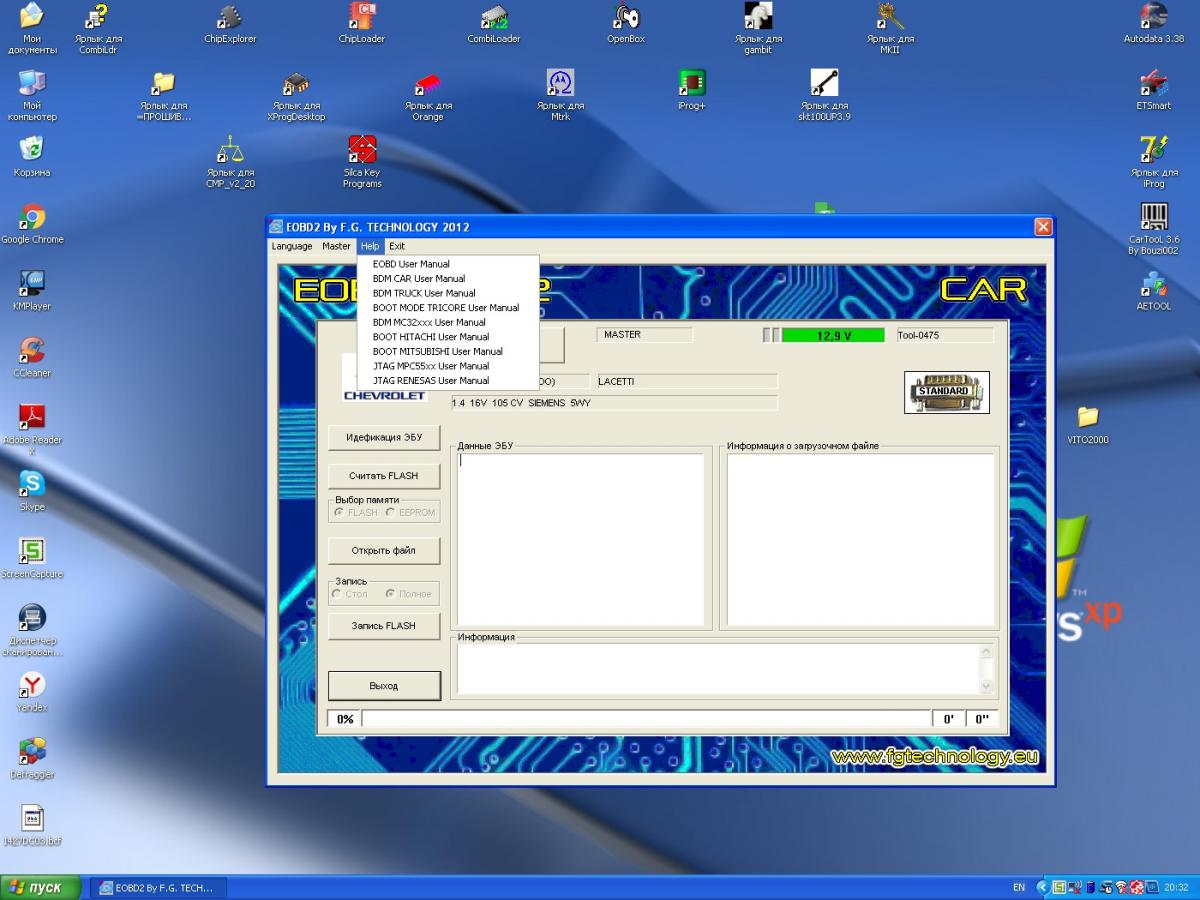
Task: Launch Autodata 3.38 desktop icon
Action: (1154, 24)
